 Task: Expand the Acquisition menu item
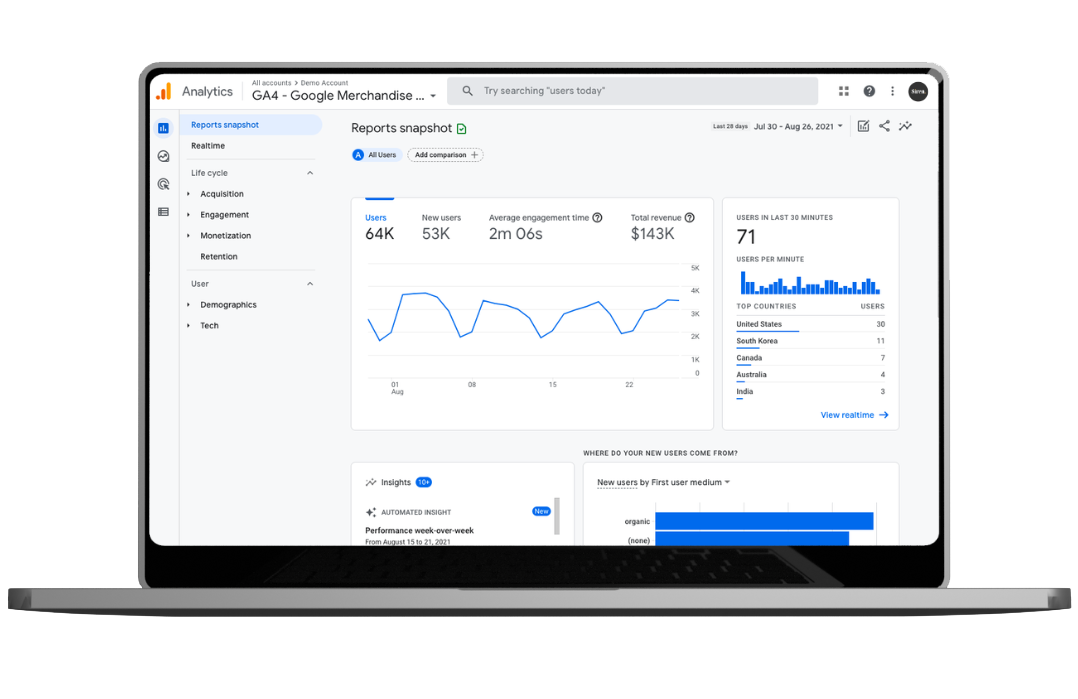pos(188,194)
